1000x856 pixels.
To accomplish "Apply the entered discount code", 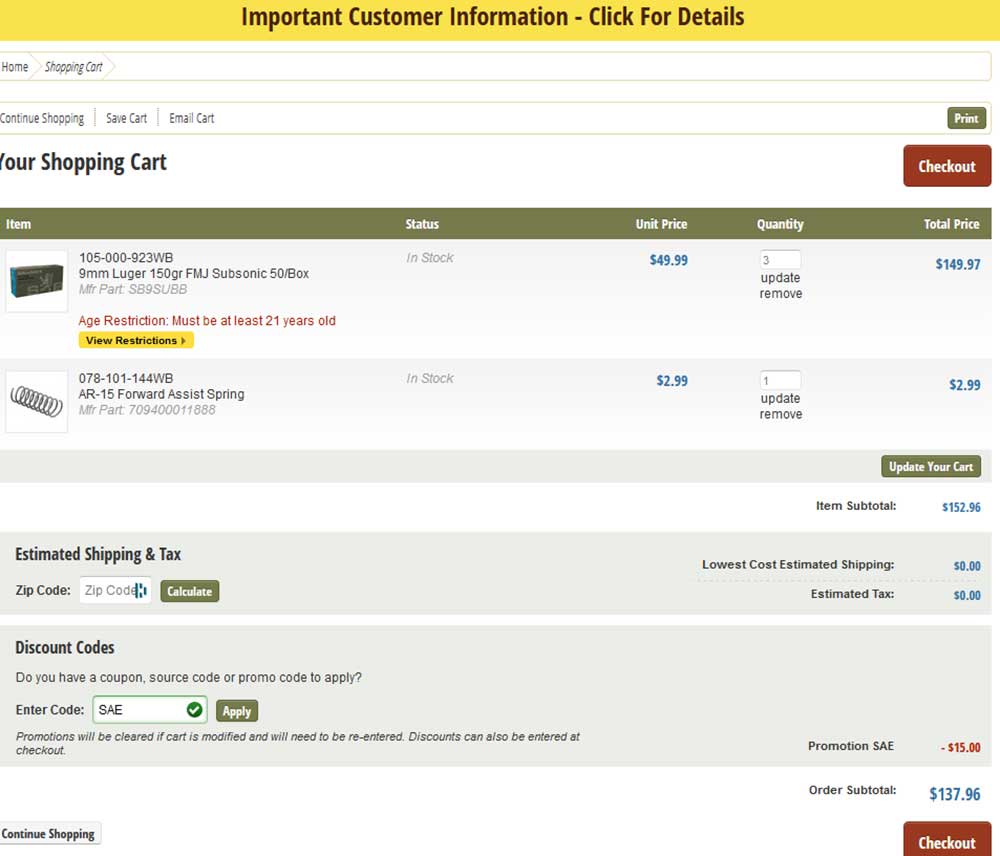I will coord(237,711).
